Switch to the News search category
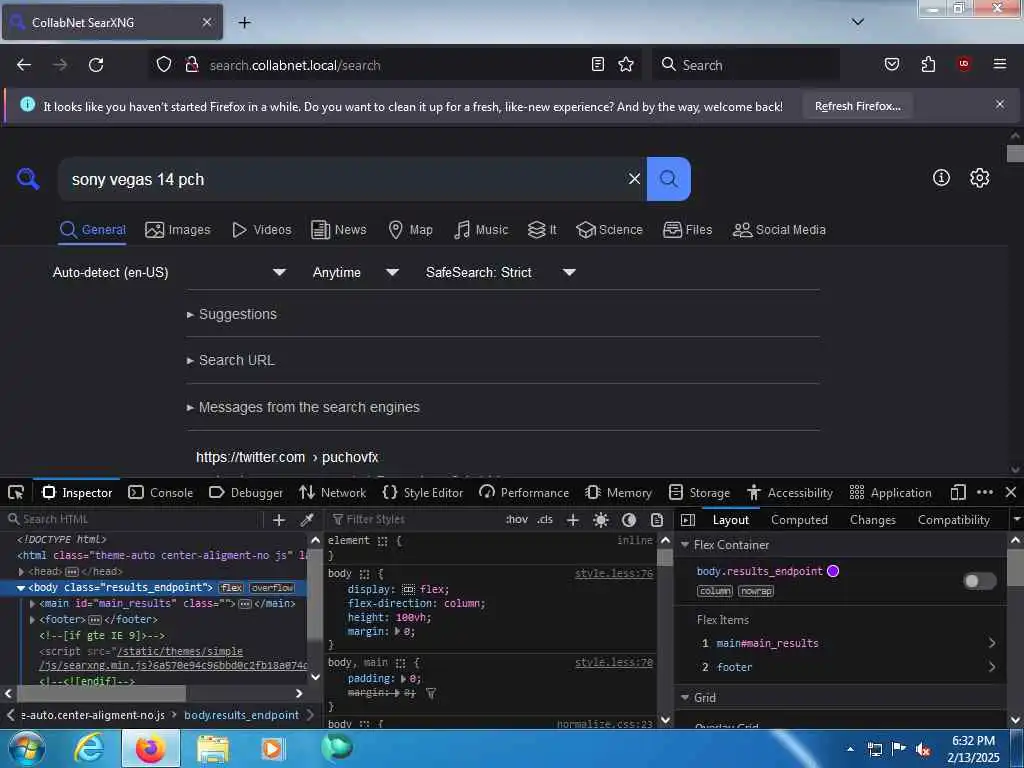This screenshot has width=1024, height=768. pos(339,230)
